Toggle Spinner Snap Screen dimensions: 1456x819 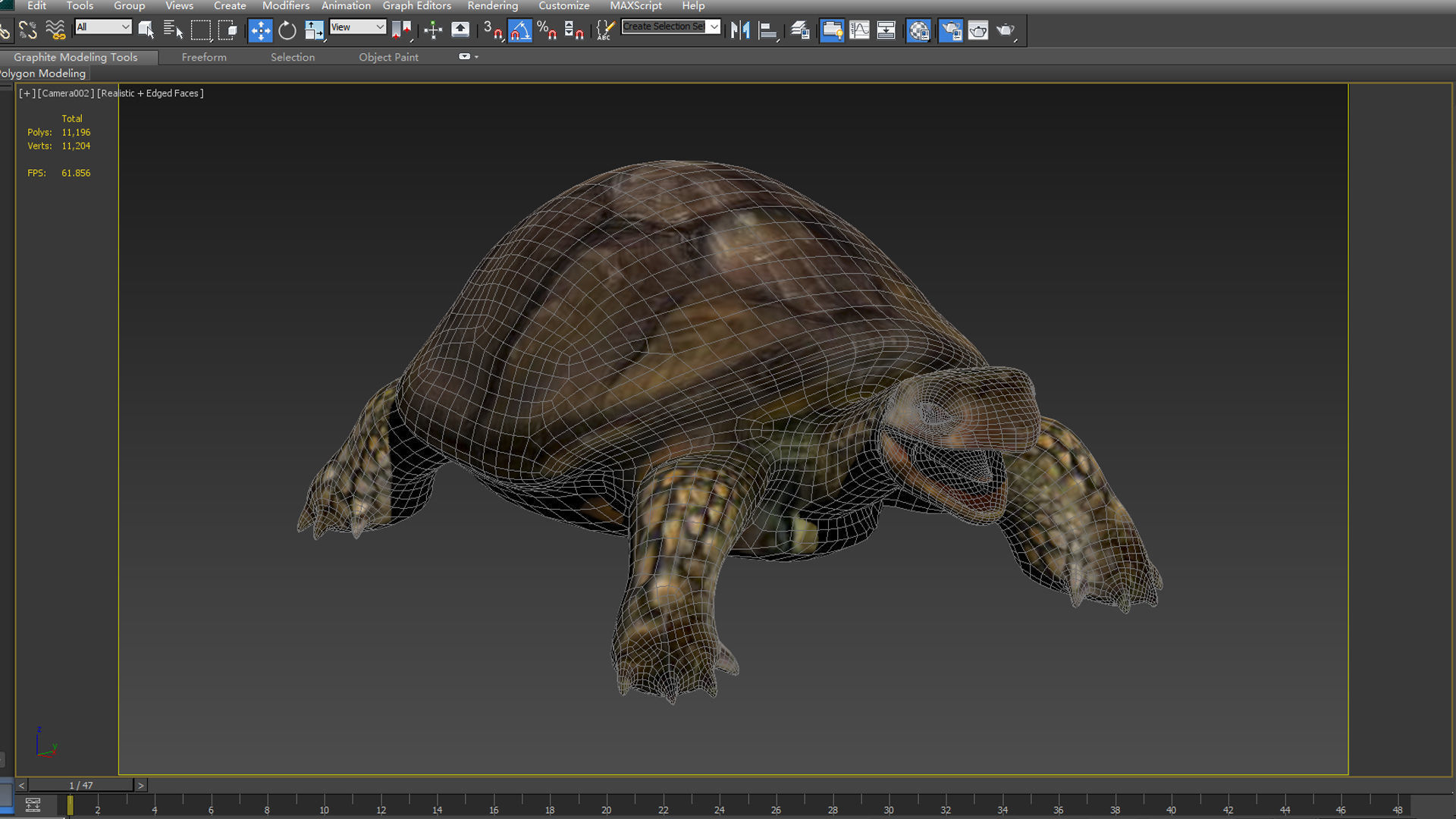(574, 30)
